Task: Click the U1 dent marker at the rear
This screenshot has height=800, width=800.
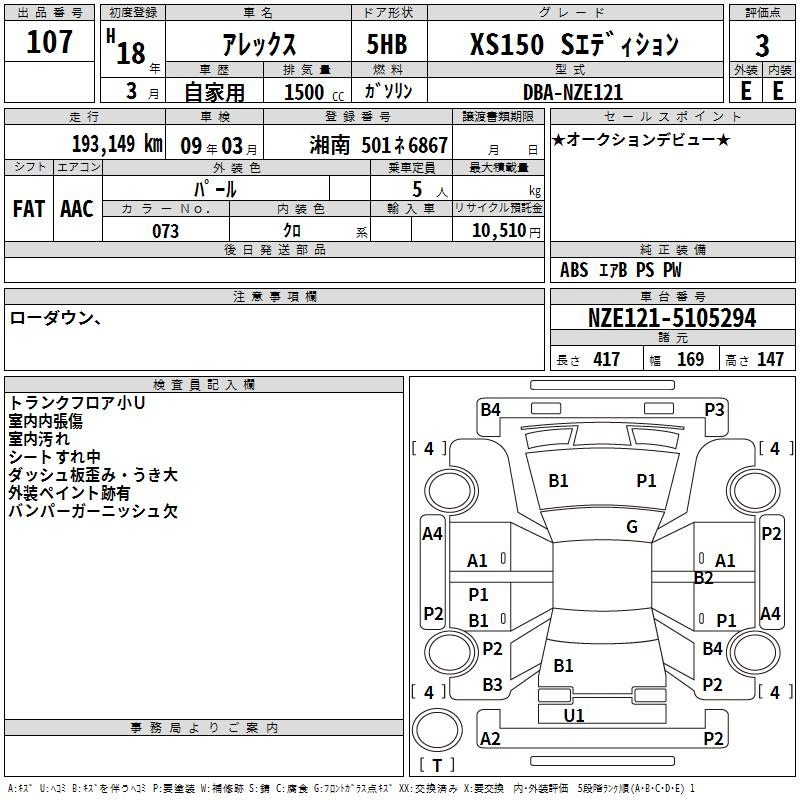Action: 574,715
